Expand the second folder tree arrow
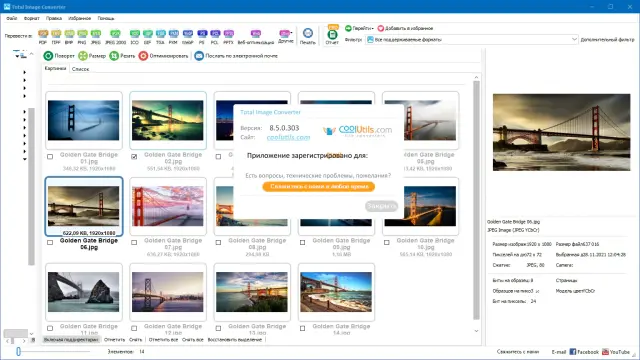 [24, 80]
